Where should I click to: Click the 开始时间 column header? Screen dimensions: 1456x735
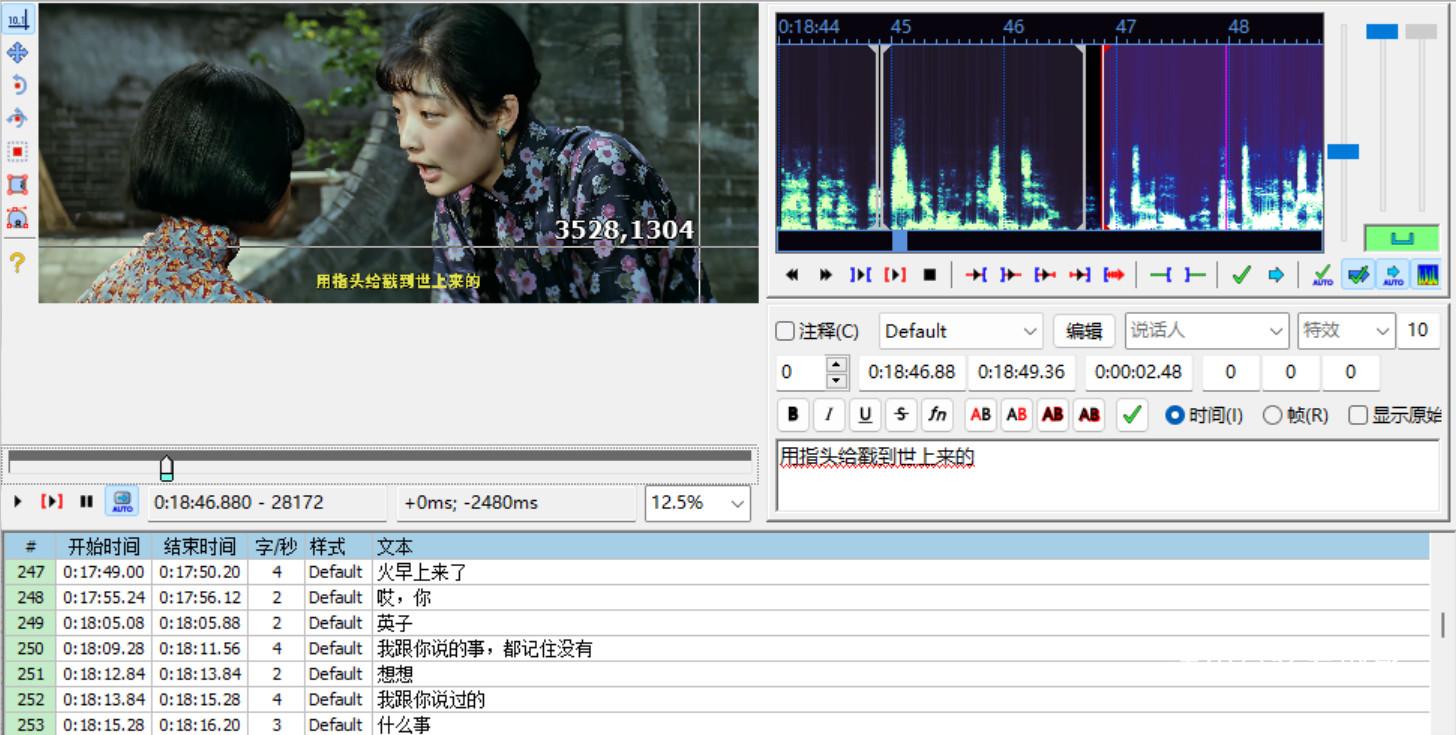(x=103, y=546)
